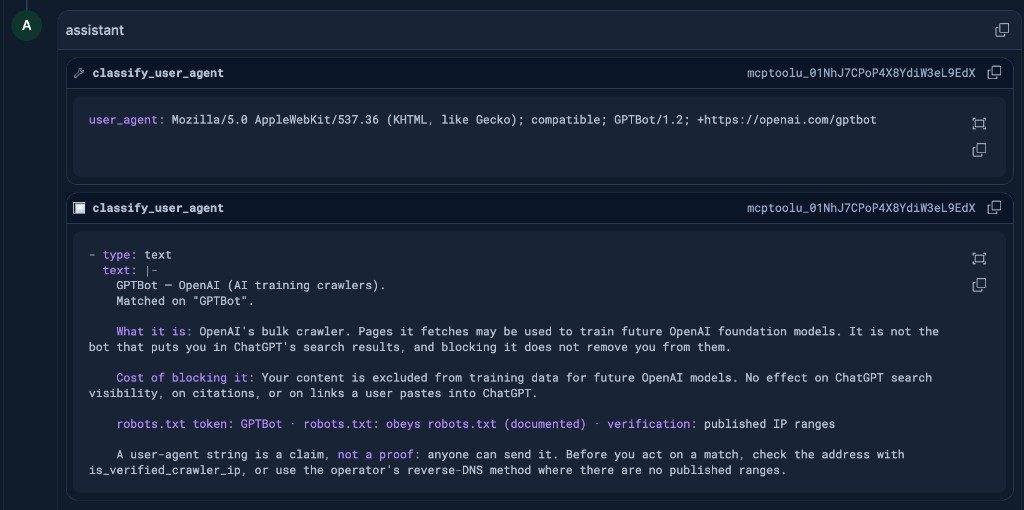Screen dimensions: 1024x510
Task: Click the green A avatar icon
Action: tap(27, 25)
